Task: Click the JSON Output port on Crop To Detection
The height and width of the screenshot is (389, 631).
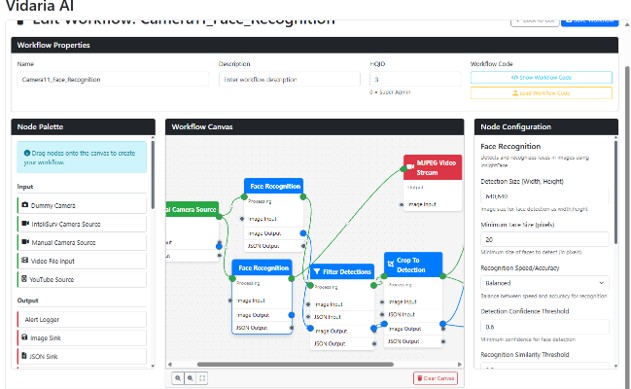Action: [x=443, y=342]
